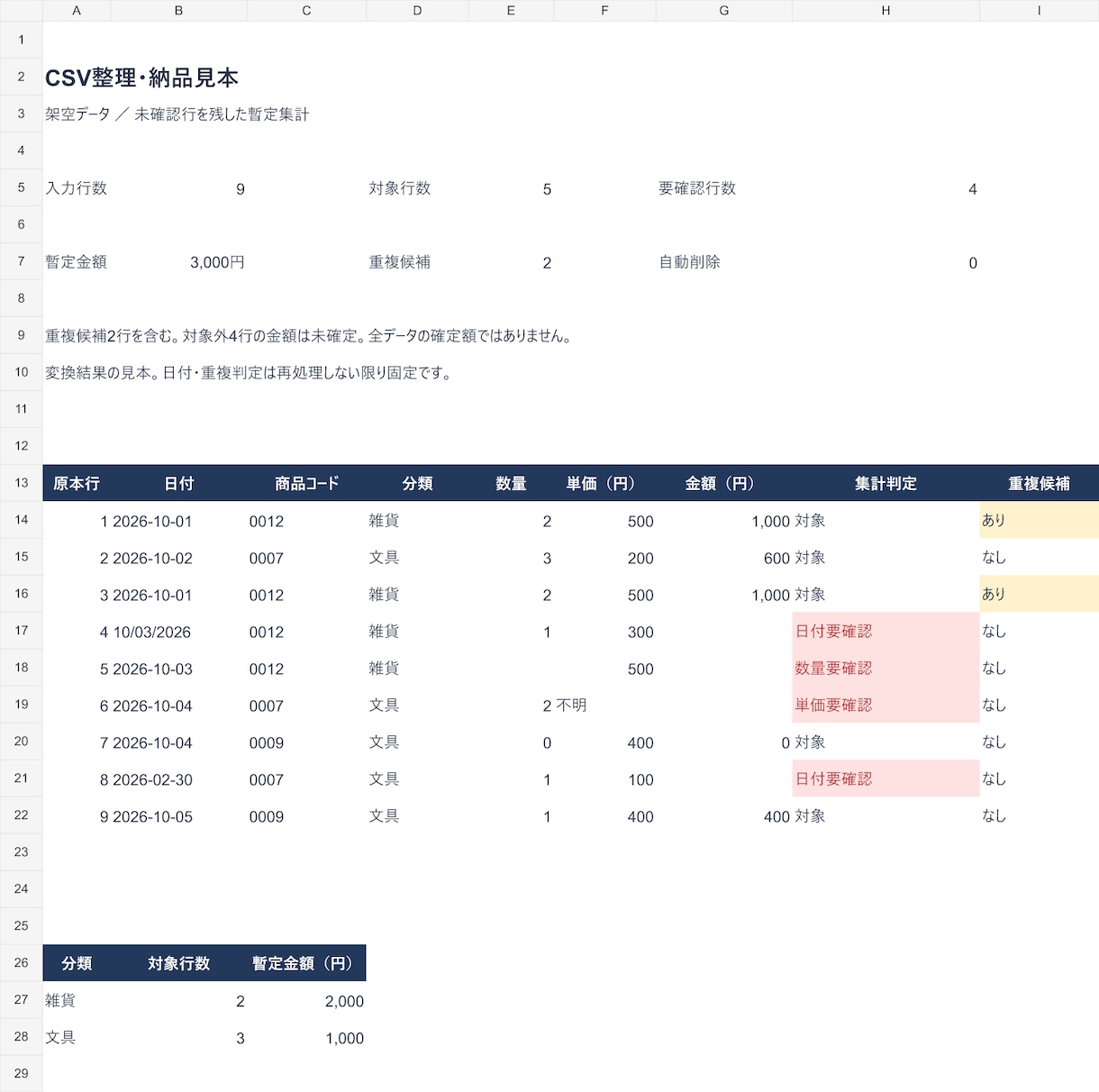Select row 26 header
This screenshot has width=1099, height=1092.
click(21, 962)
